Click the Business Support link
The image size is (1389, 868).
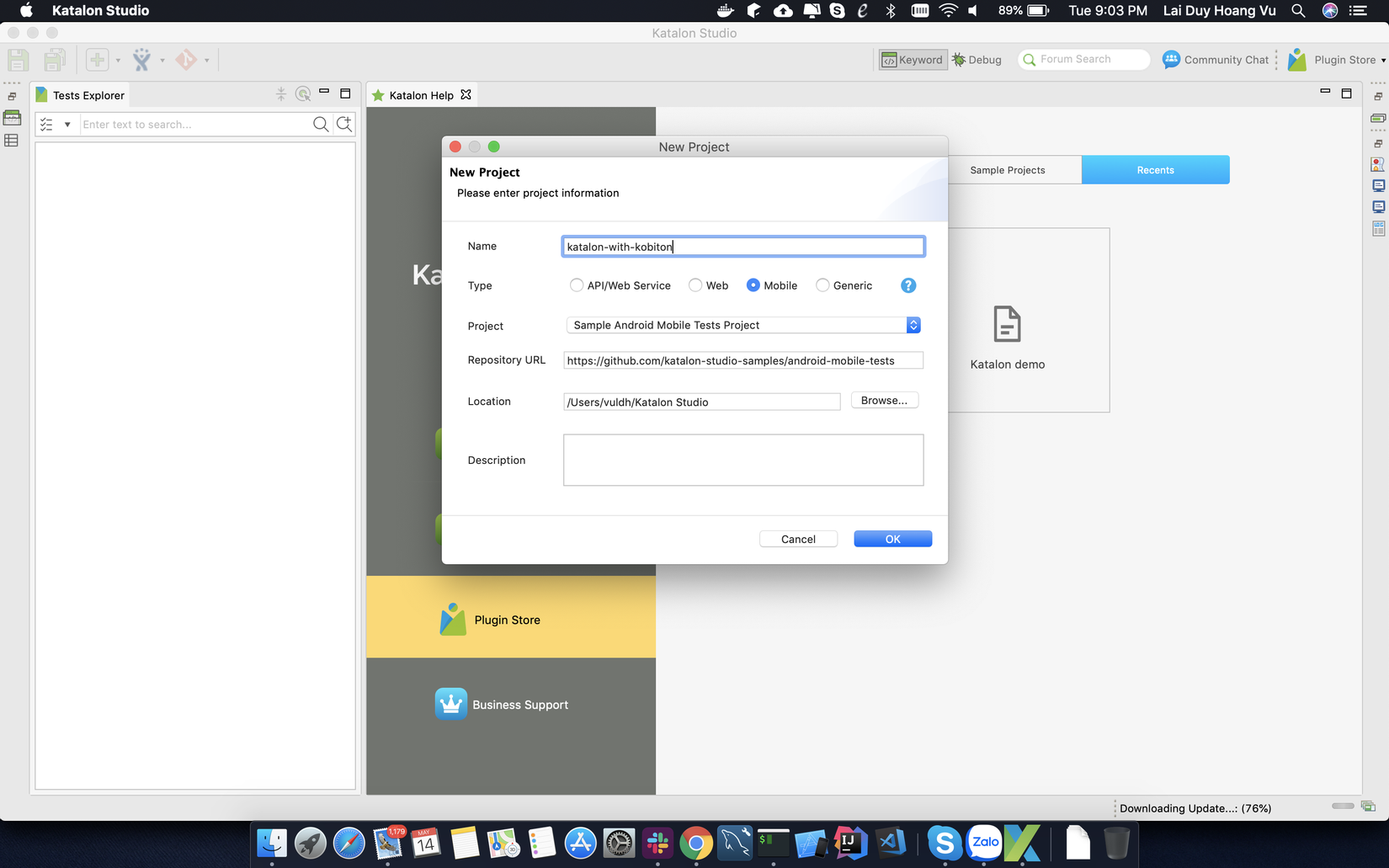click(x=520, y=705)
